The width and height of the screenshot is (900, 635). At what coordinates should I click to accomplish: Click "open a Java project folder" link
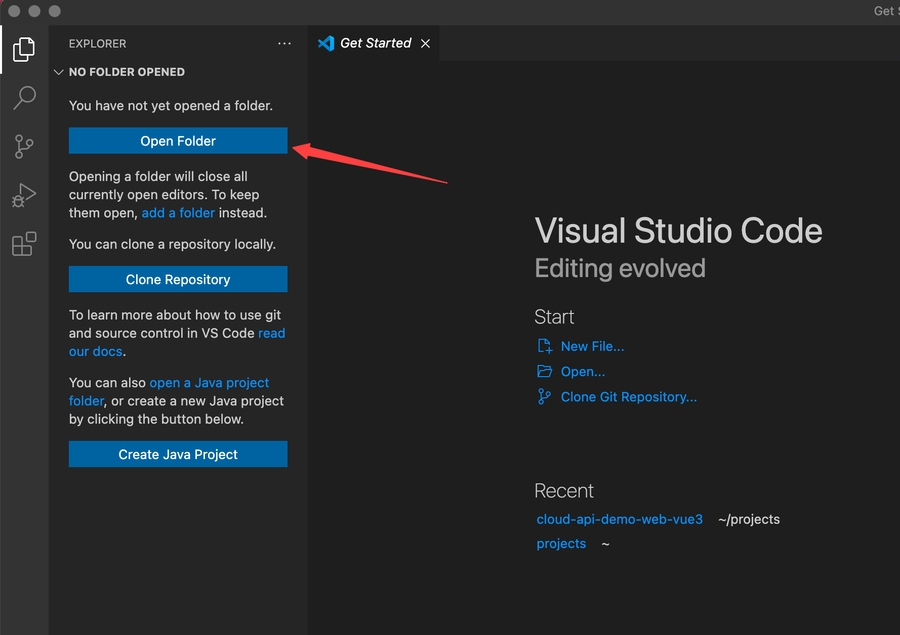[x=209, y=383]
